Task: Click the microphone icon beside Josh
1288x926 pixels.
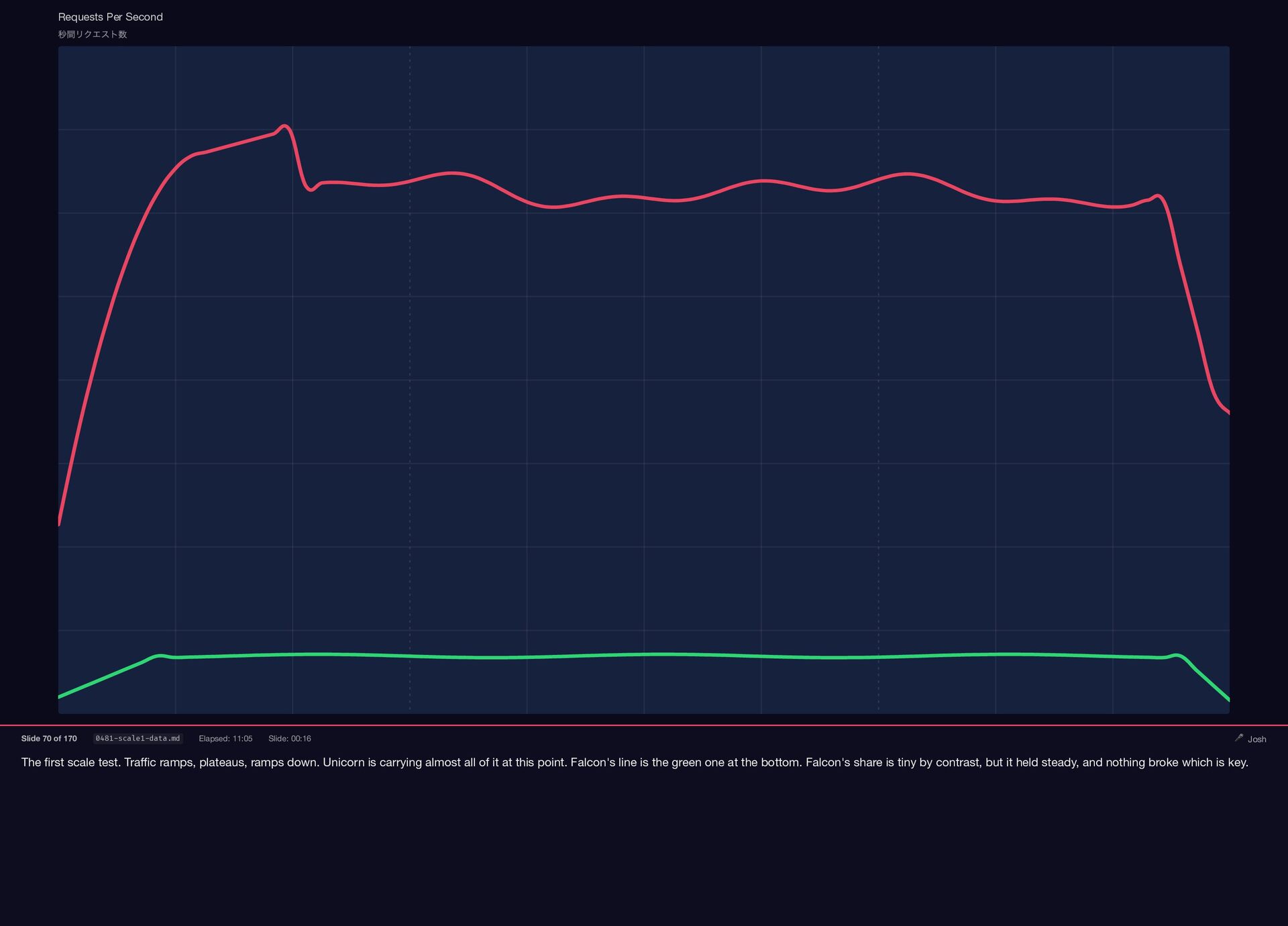Action: click(1239, 737)
